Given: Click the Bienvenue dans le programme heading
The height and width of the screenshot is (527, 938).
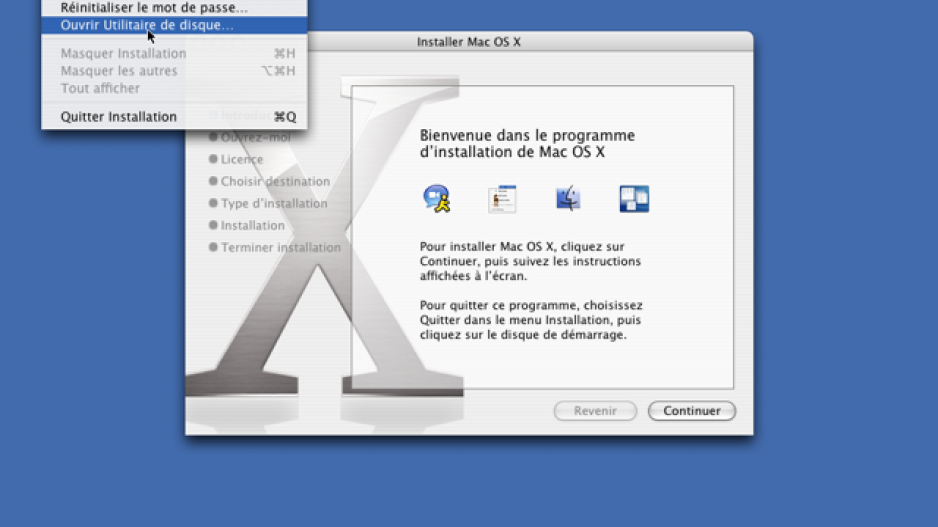Looking at the screenshot, I should coord(527,144).
